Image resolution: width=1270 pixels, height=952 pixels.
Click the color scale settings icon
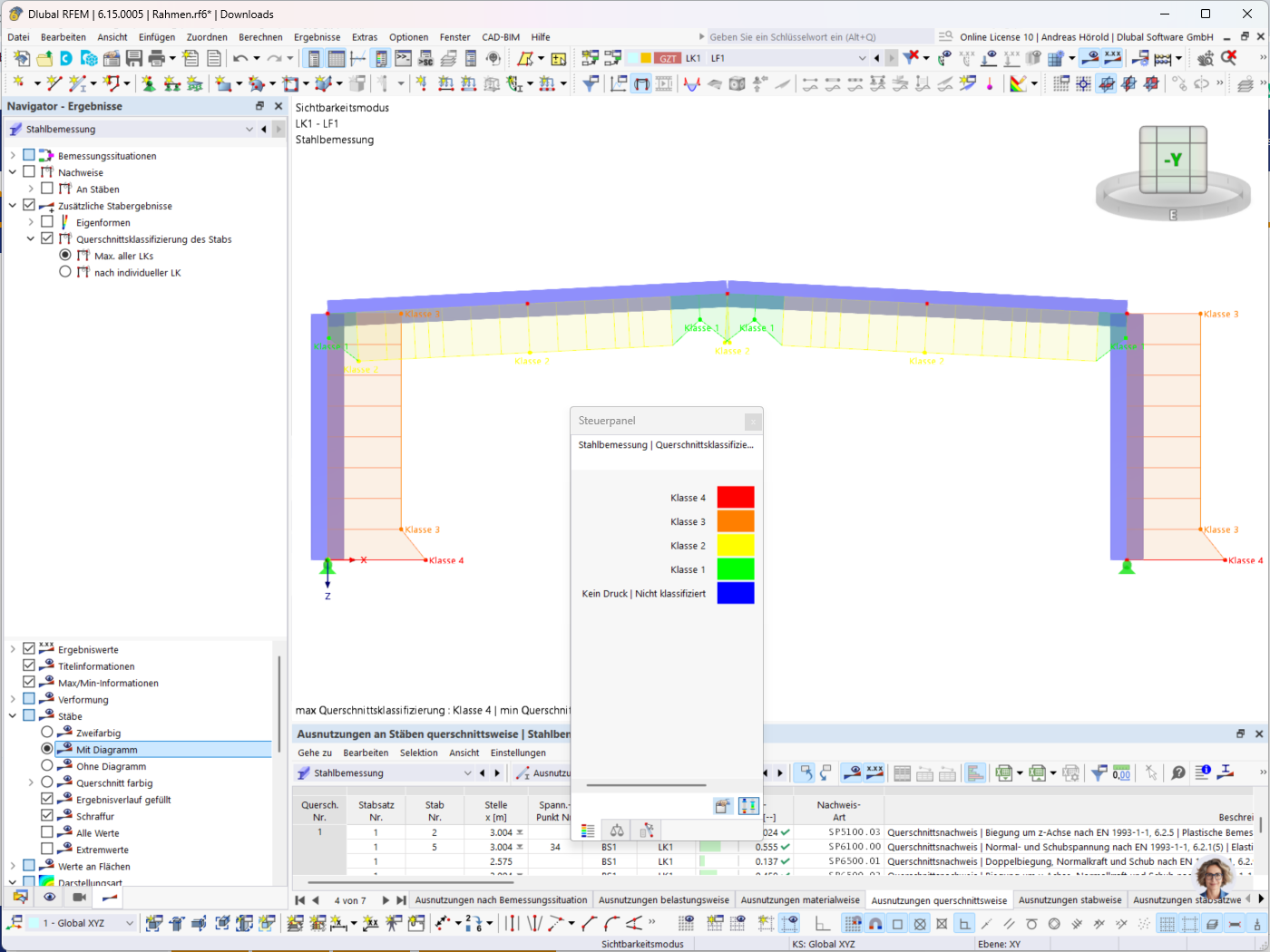coord(1019,83)
